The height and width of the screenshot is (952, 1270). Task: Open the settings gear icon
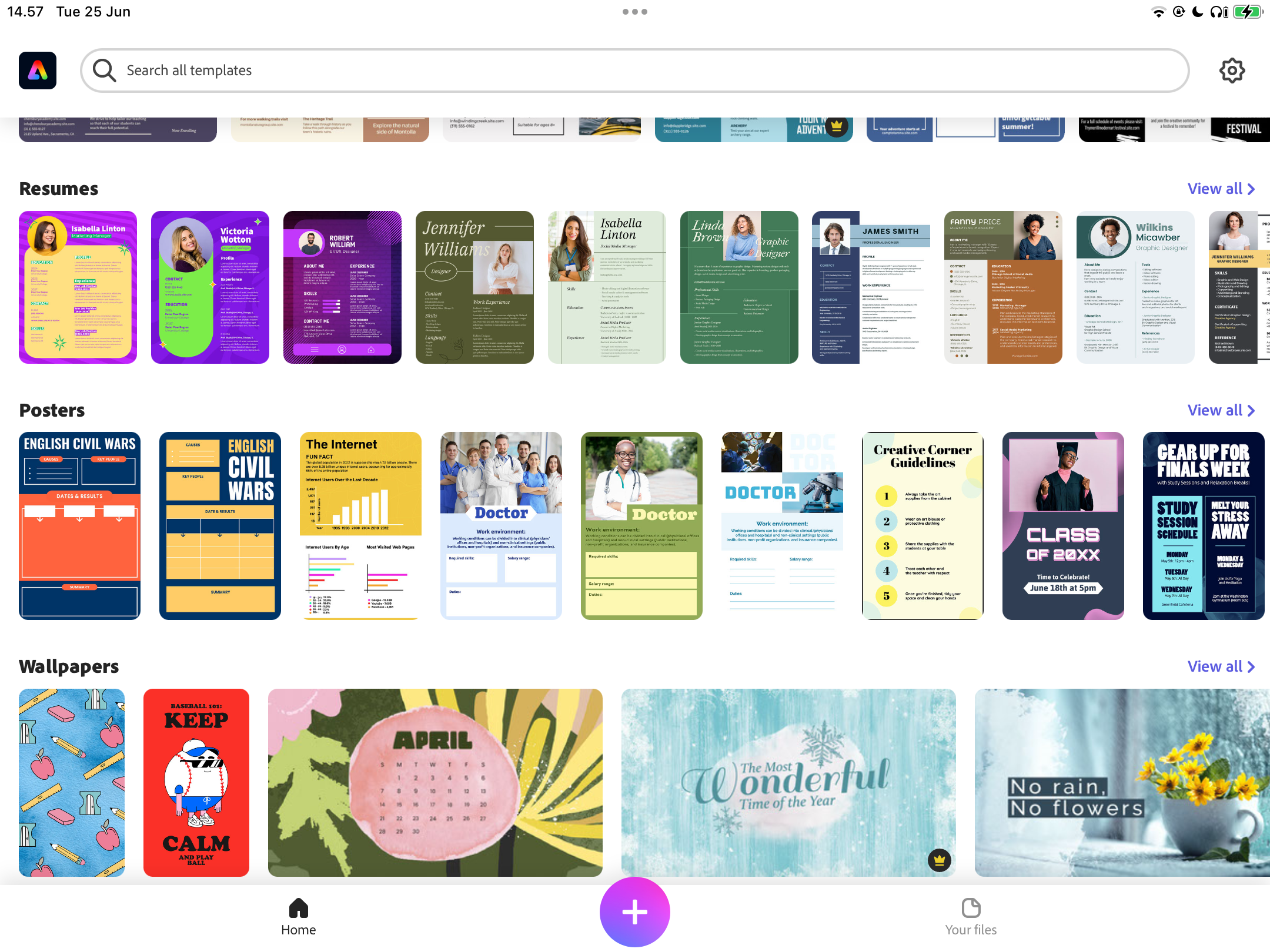(x=1233, y=70)
